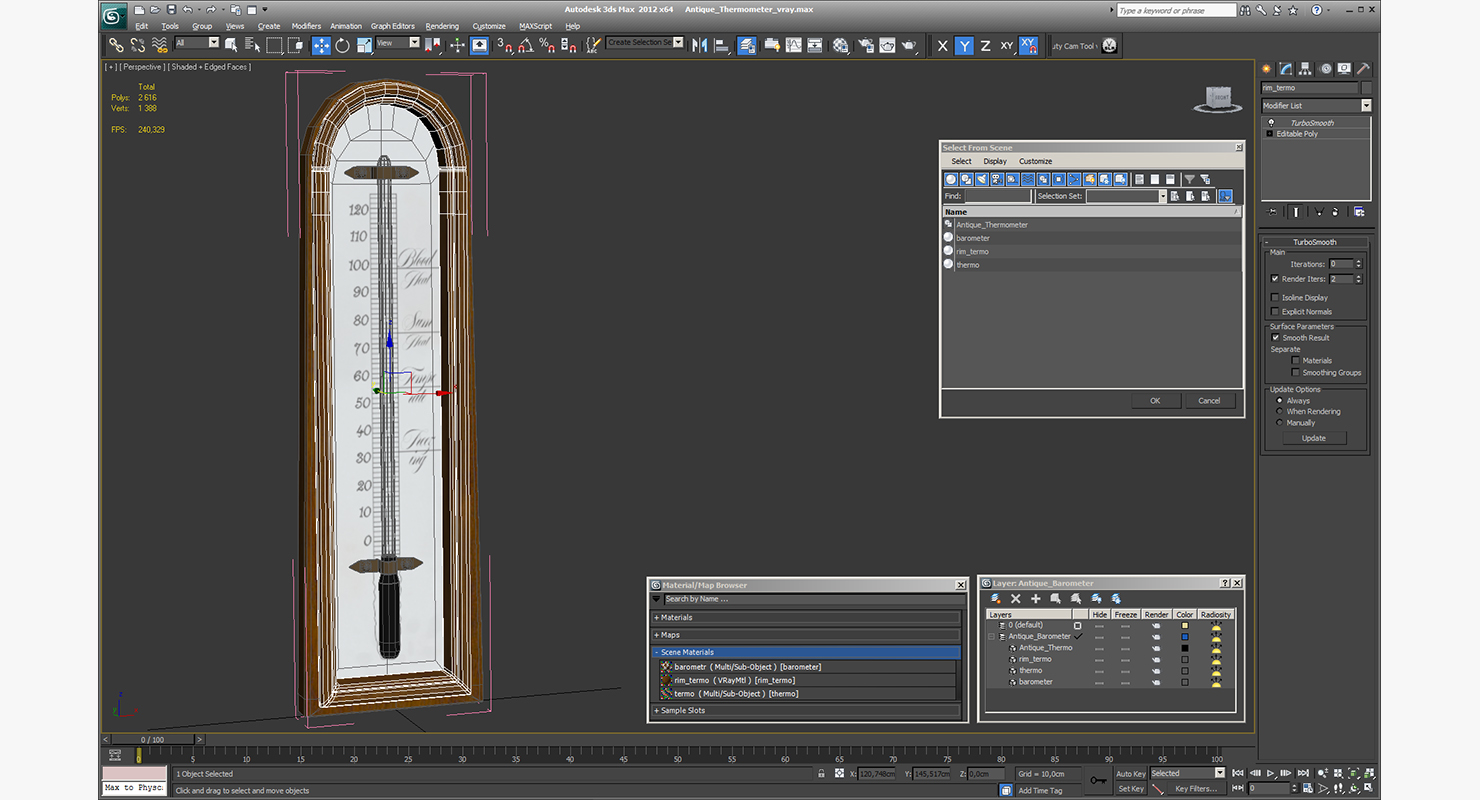Image resolution: width=1480 pixels, height=800 pixels.
Task: Enable Isoline Display checkbox
Action: (1275, 298)
